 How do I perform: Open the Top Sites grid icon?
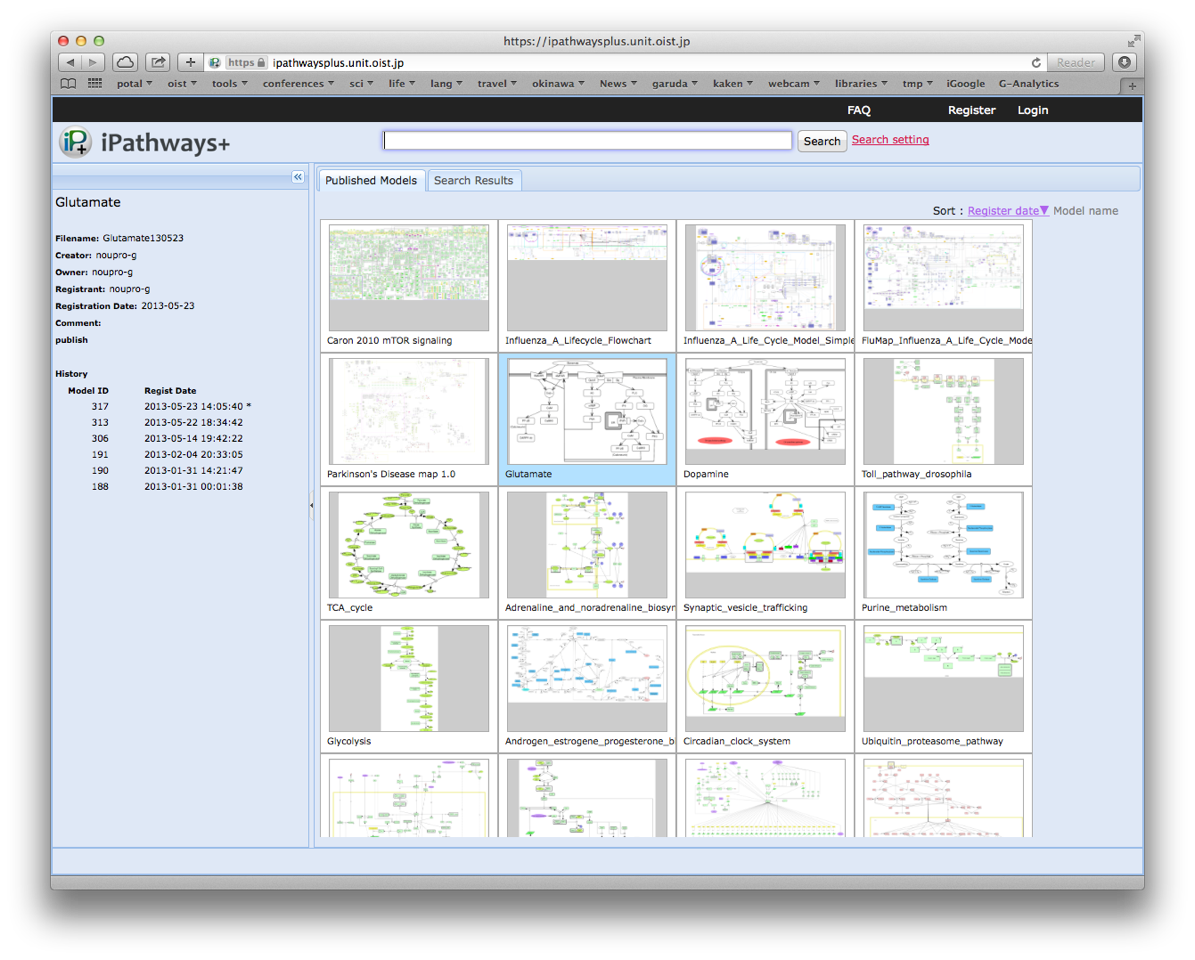95,84
